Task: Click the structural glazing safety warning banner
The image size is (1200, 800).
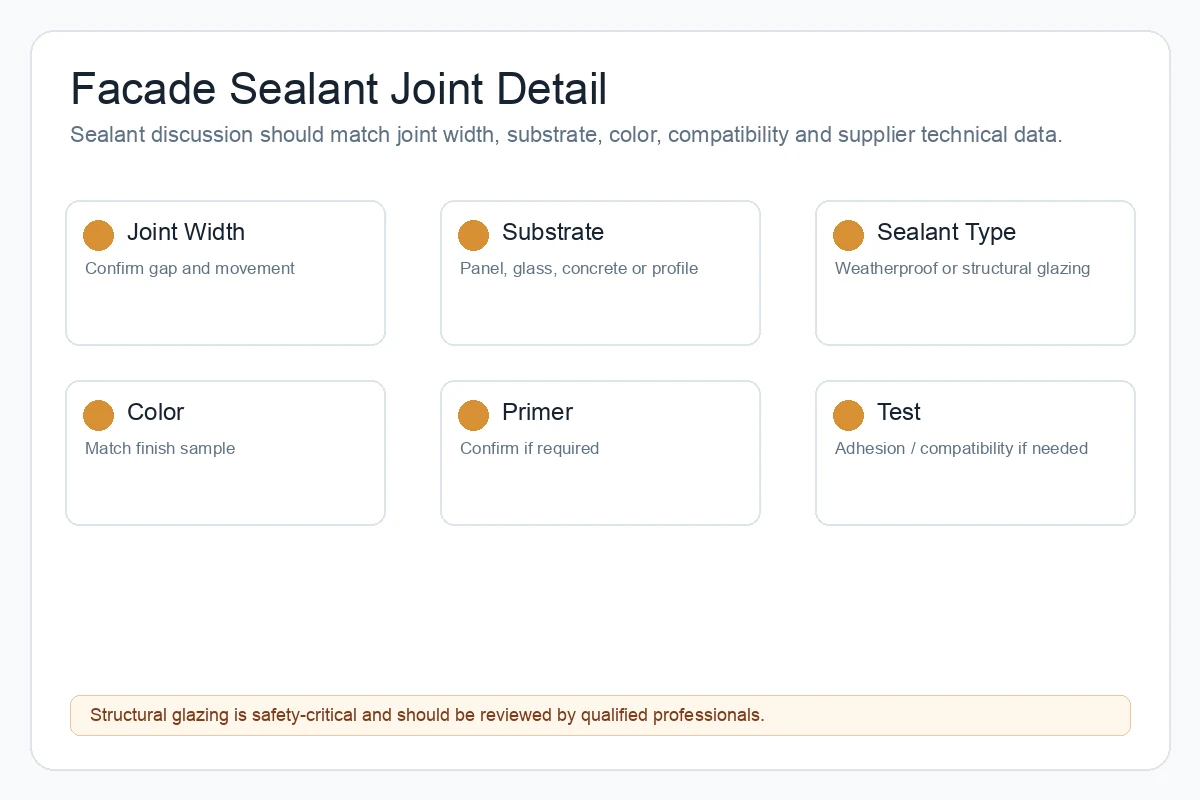Action: pos(600,715)
